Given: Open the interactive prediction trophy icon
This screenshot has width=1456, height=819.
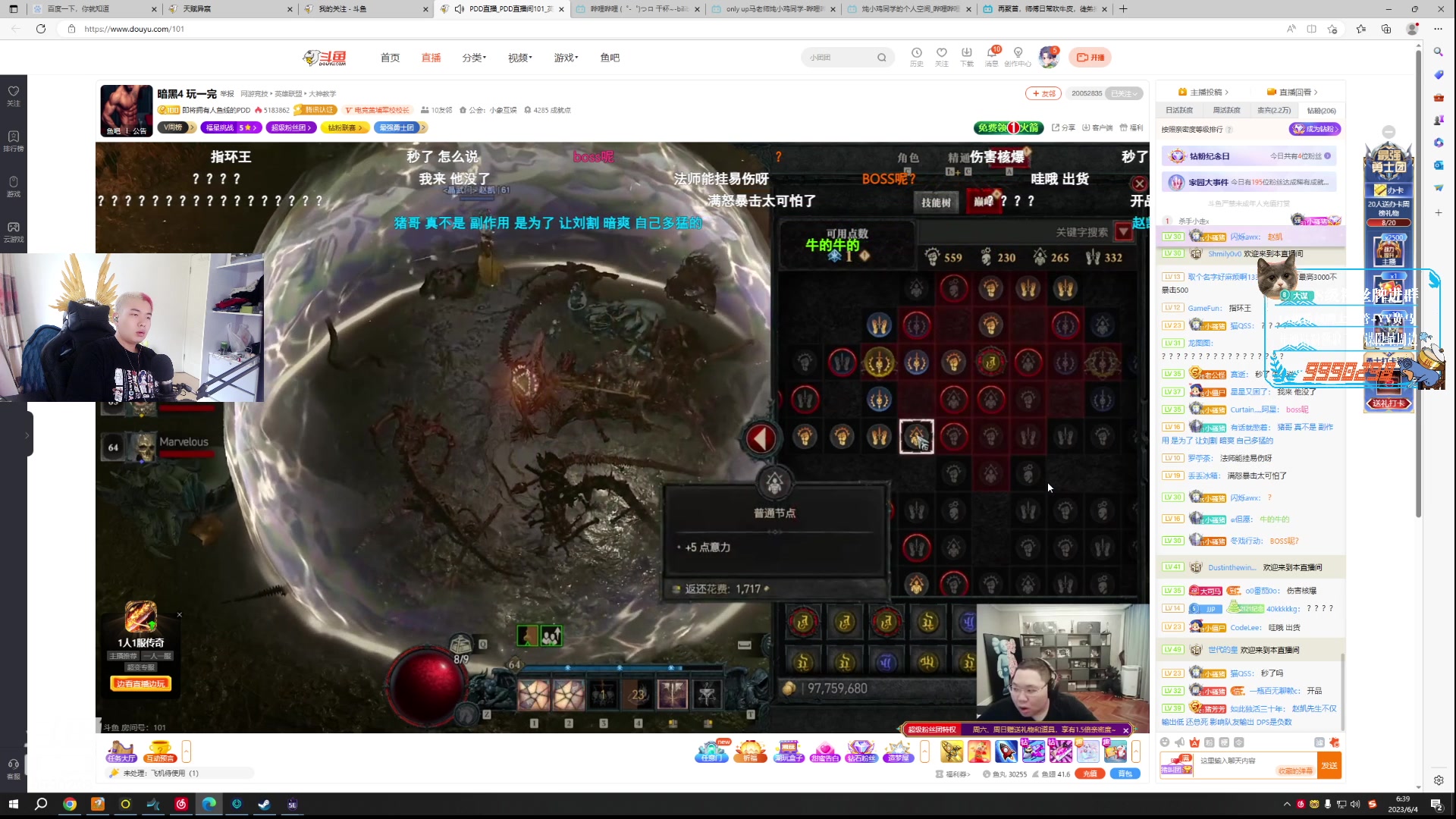Looking at the screenshot, I should (160, 751).
